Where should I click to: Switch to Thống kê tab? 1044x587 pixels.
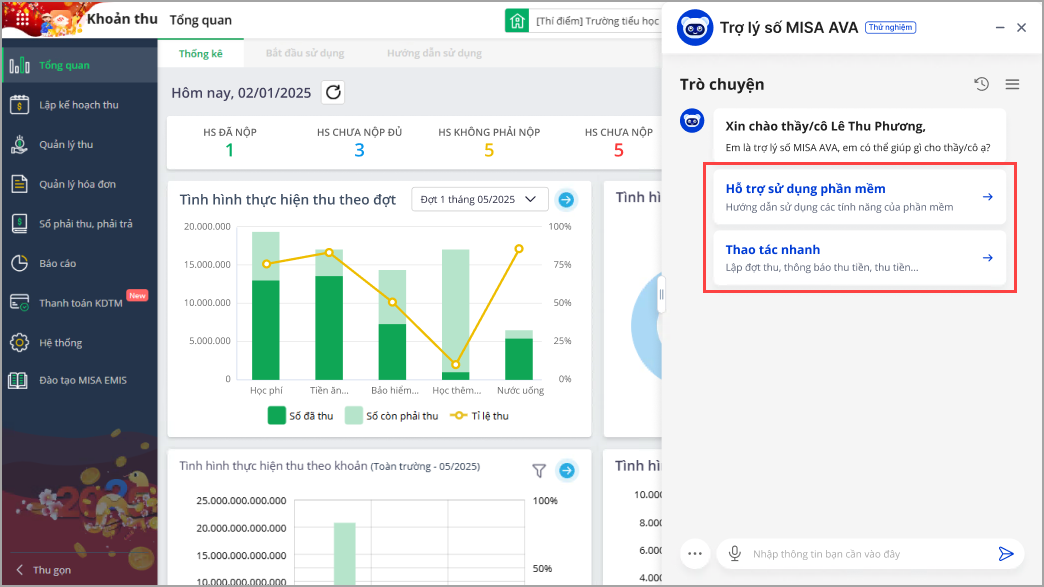[200, 53]
